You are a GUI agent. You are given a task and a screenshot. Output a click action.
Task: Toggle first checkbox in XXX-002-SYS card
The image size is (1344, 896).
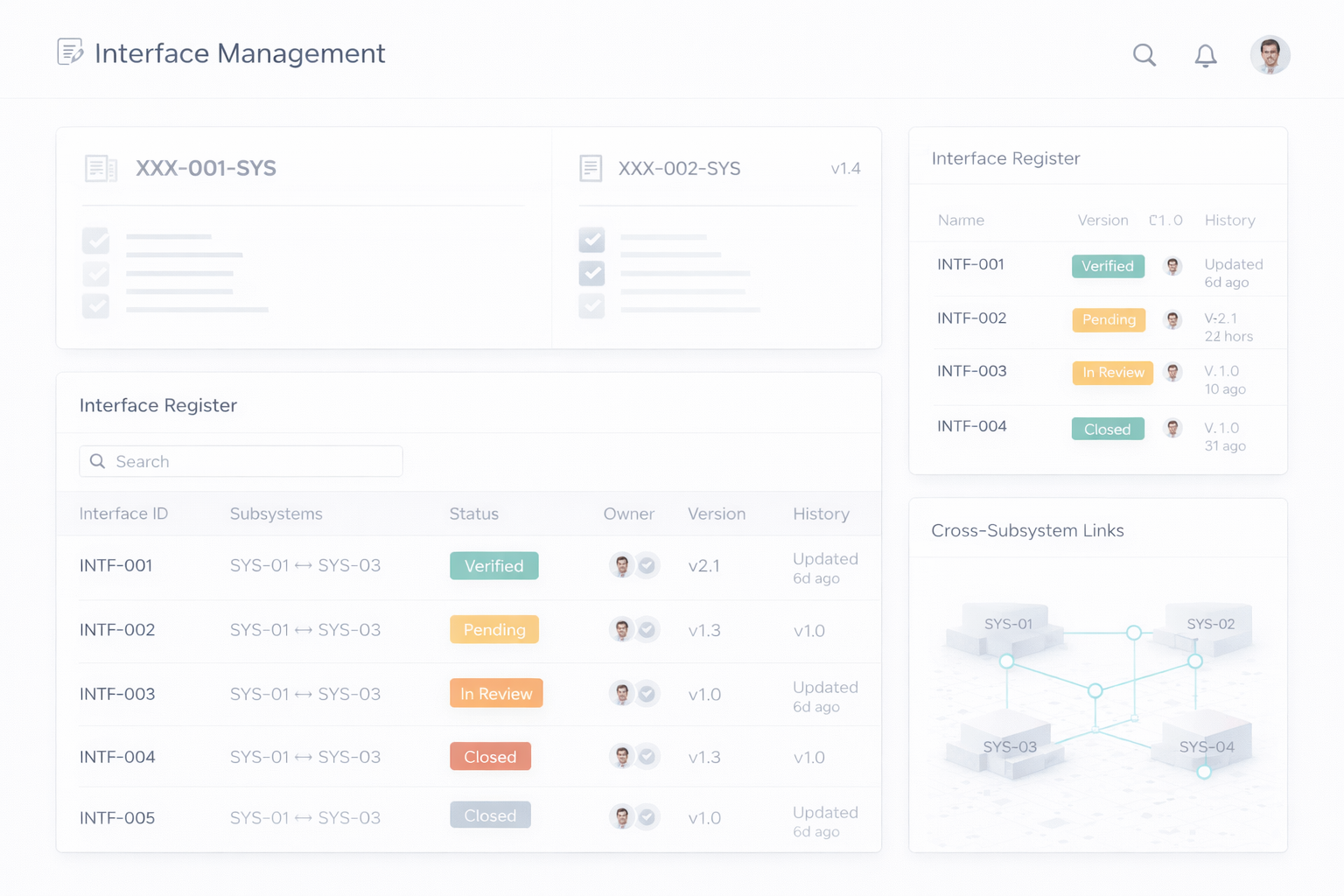pyautogui.click(x=591, y=241)
